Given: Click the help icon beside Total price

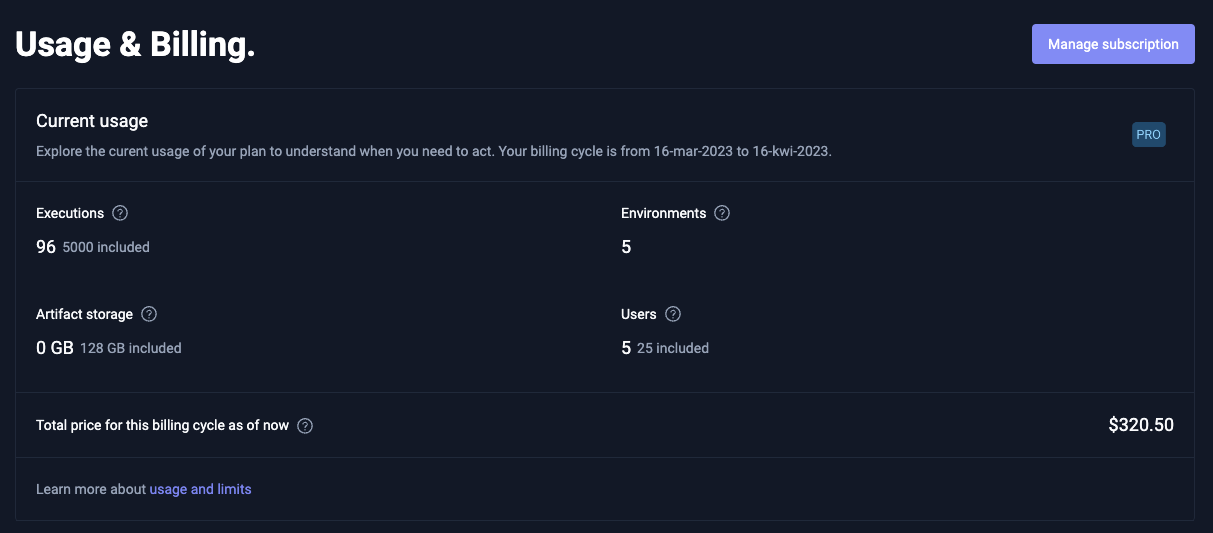Looking at the screenshot, I should click(x=305, y=426).
